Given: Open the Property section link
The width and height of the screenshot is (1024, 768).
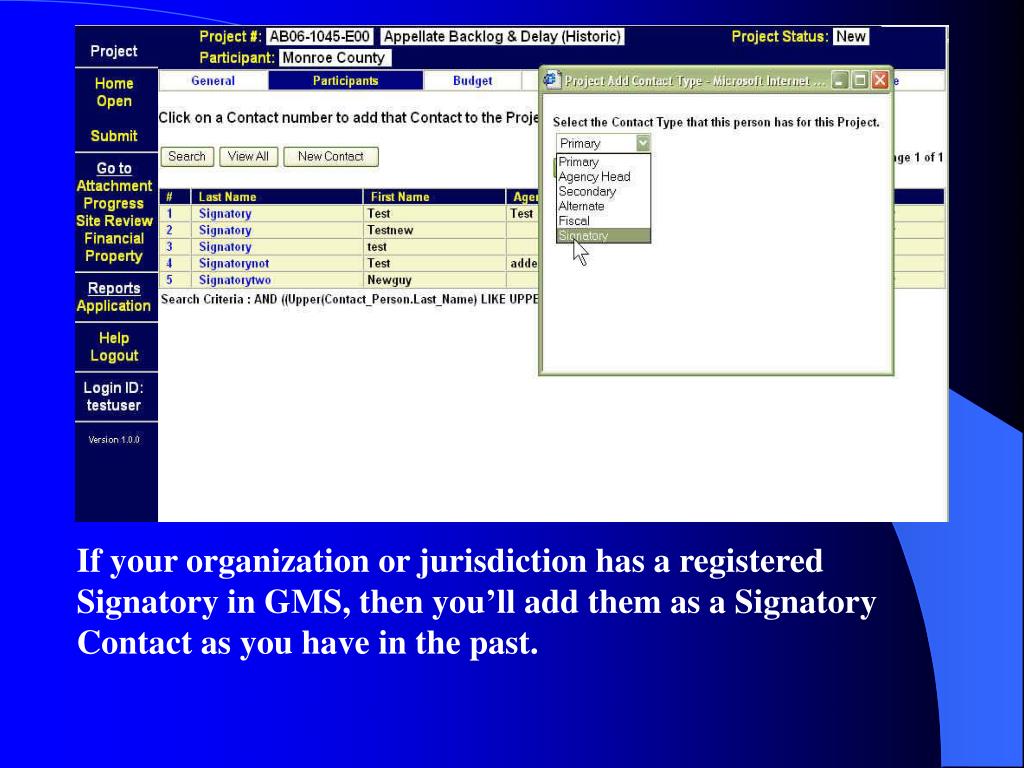Looking at the screenshot, I should click(114, 256).
